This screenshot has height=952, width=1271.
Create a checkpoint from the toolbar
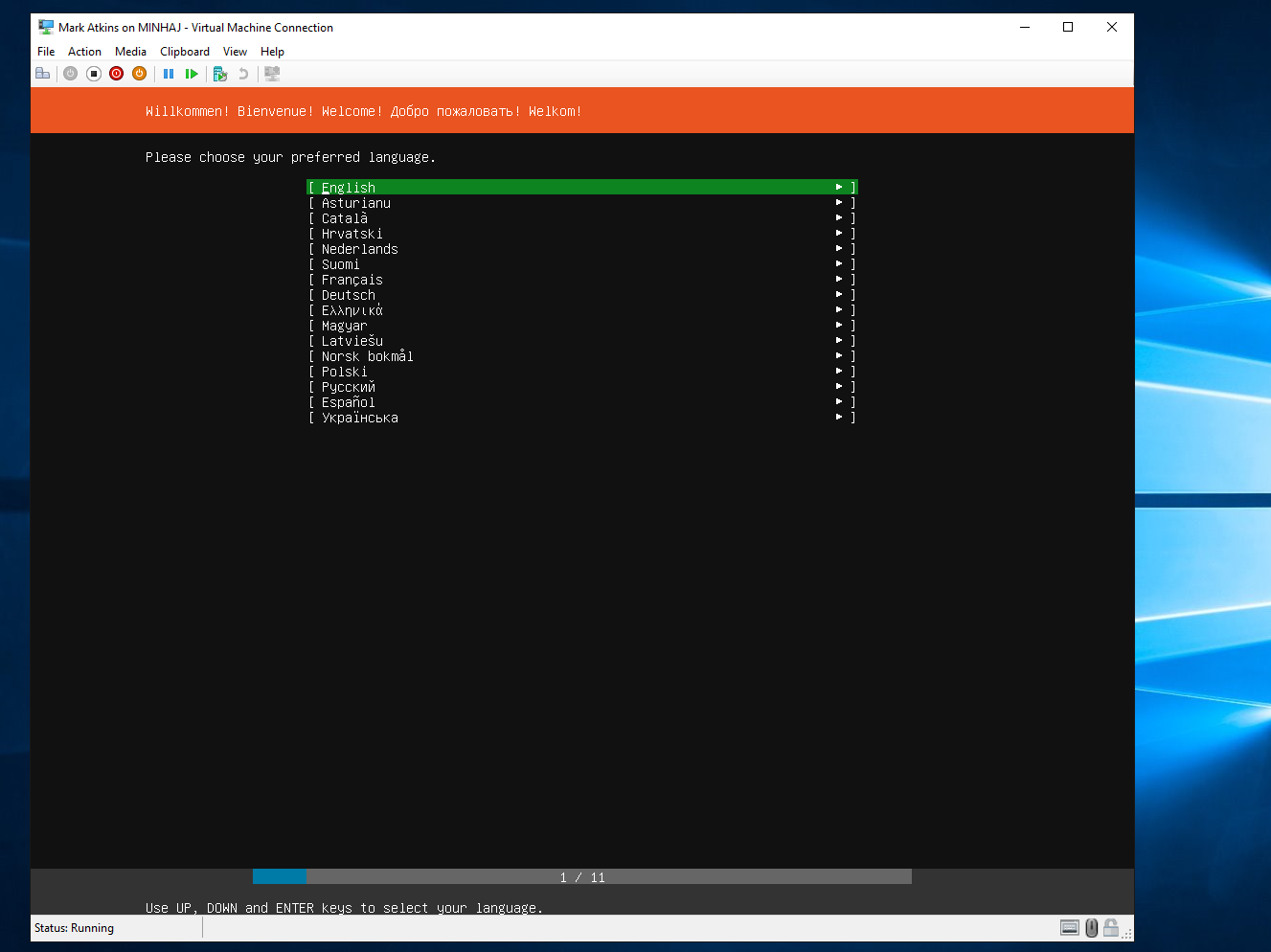pyautogui.click(x=220, y=74)
